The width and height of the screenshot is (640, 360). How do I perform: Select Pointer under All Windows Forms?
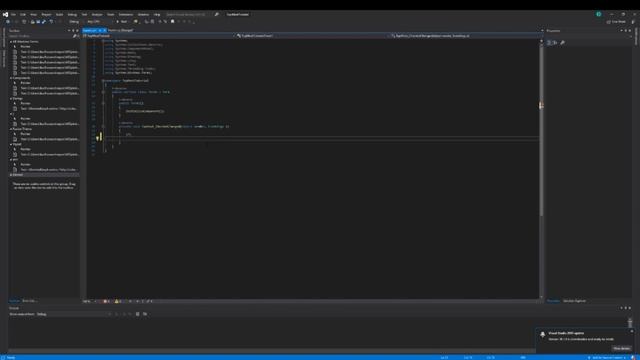tap(25, 47)
